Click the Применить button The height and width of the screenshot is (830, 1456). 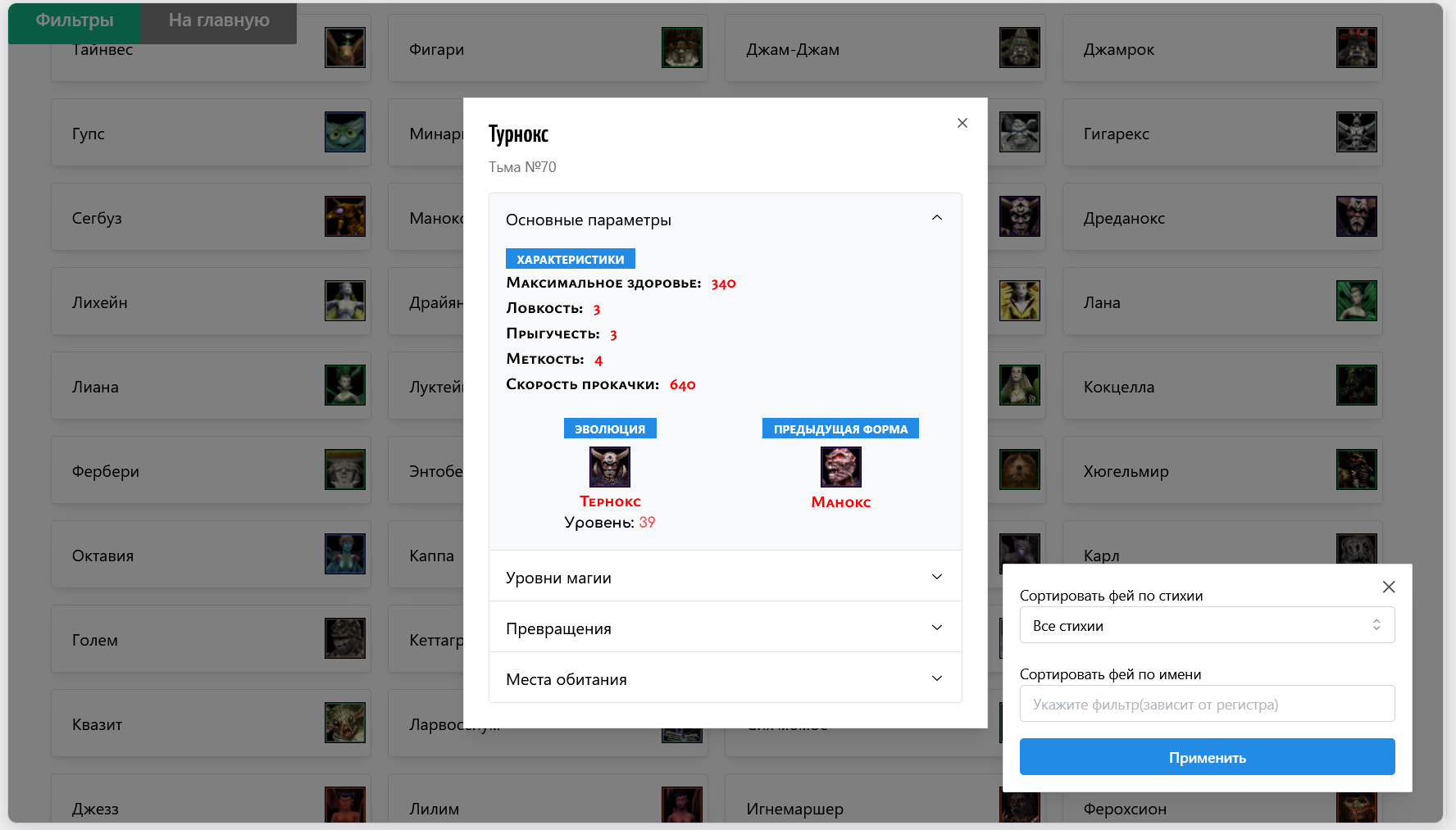pyautogui.click(x=1207, y=757)
